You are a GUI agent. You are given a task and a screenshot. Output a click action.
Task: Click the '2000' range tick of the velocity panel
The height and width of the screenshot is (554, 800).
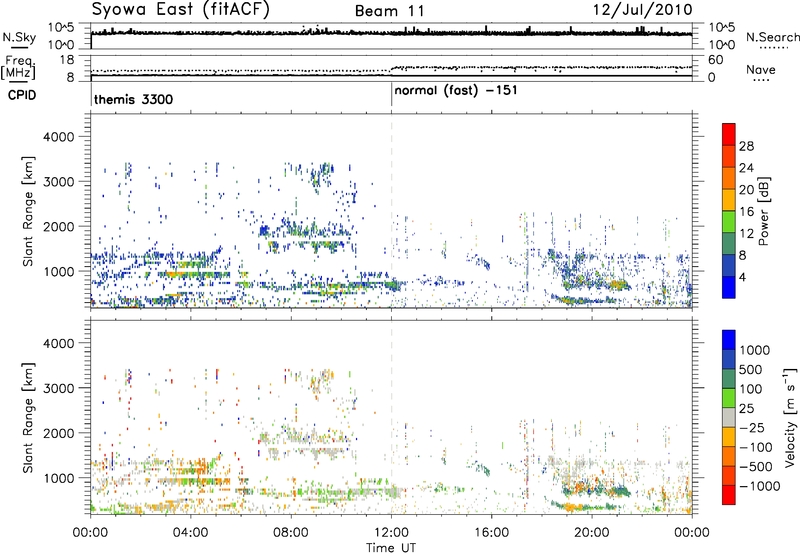(x=58, y=433)
